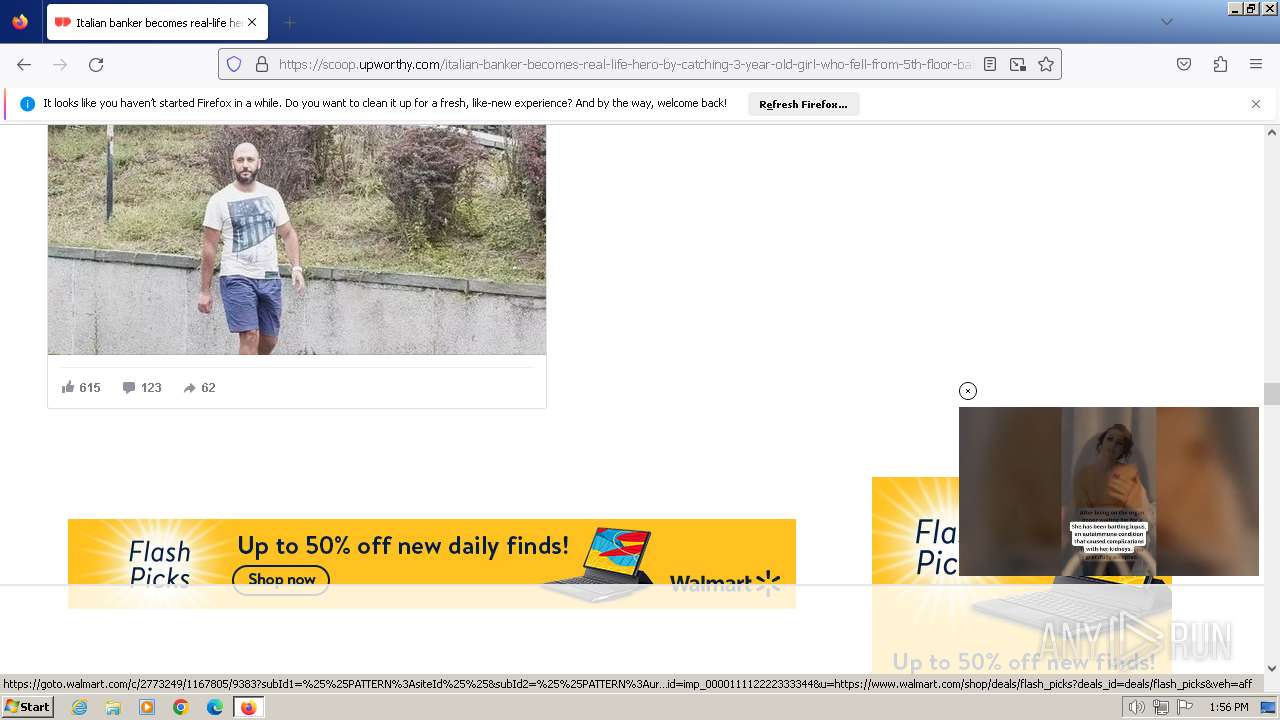This screenshot has height=720, width=1280.
Task: Open Firefox application hamburger menu
Action: point(1256,64)
